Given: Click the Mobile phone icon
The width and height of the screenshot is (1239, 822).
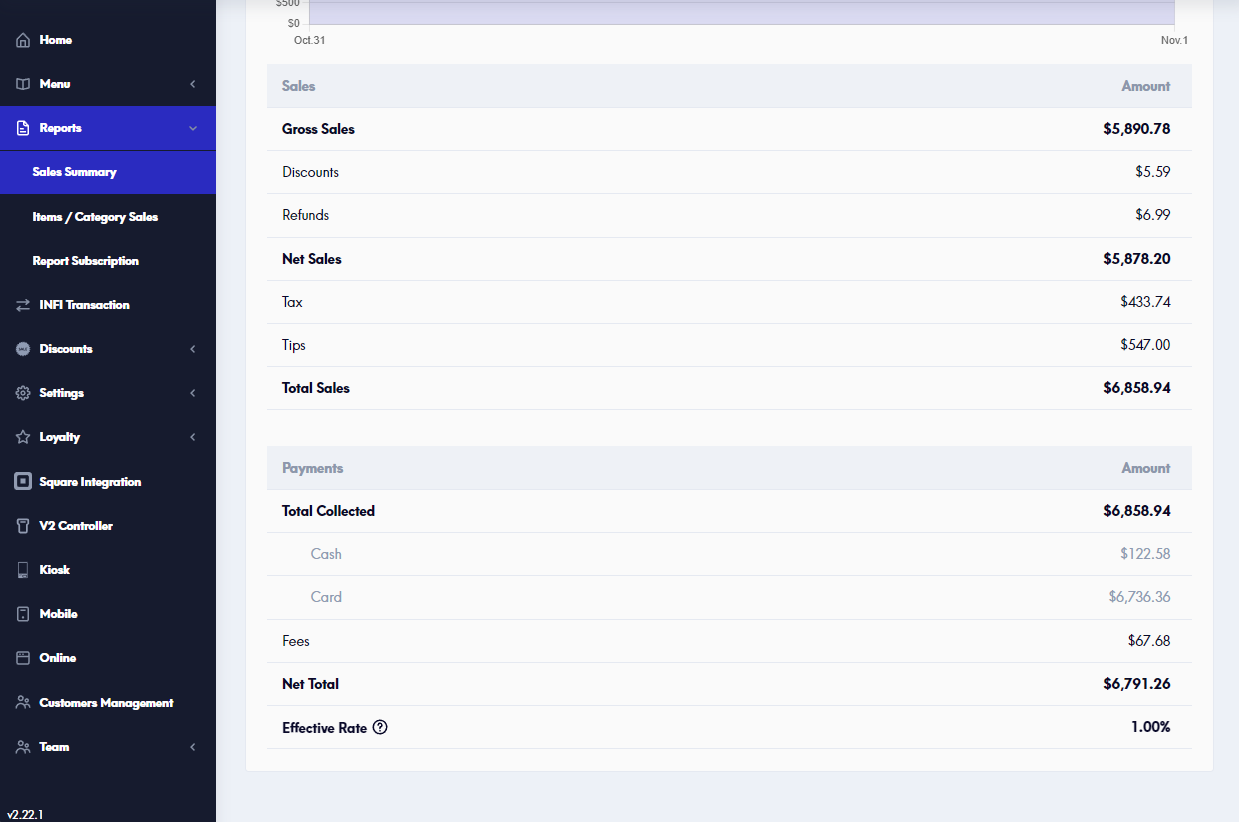Looking at the screenshot, I should pos(23,614).
